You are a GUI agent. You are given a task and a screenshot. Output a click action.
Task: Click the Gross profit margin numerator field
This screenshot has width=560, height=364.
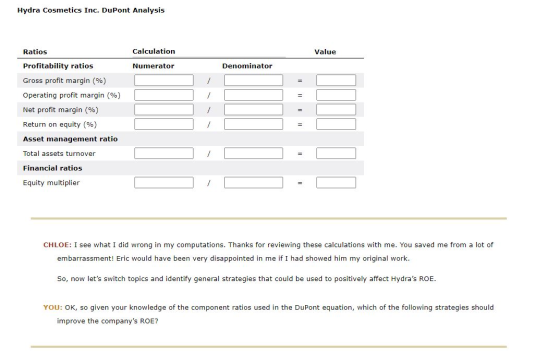coord(164,80)
